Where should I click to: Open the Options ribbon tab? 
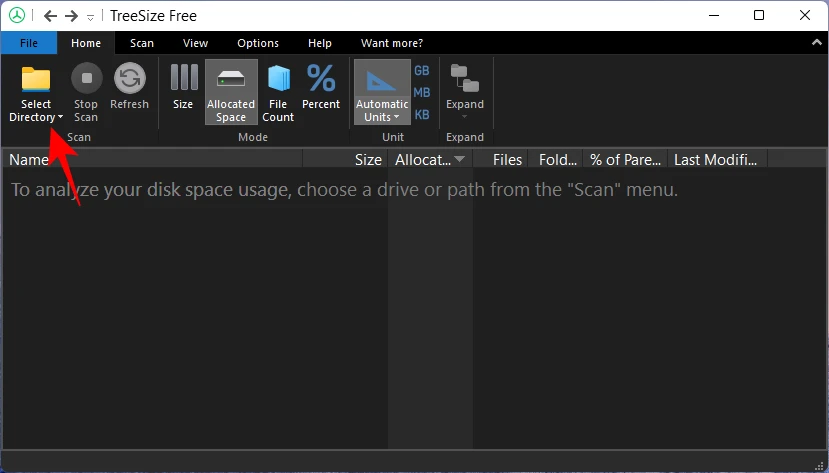(x=258, y=43)
